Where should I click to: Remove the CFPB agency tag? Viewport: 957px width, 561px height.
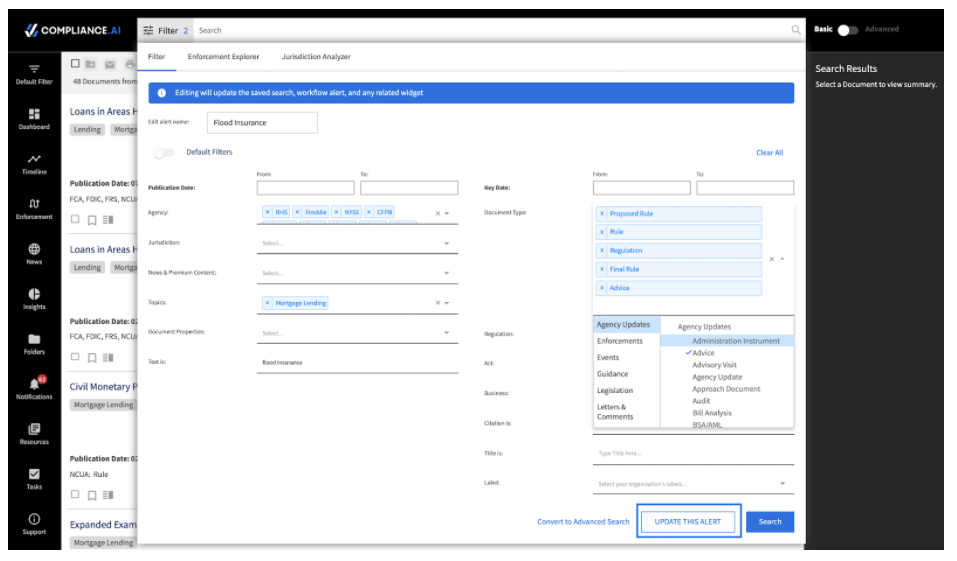(369, 212)
